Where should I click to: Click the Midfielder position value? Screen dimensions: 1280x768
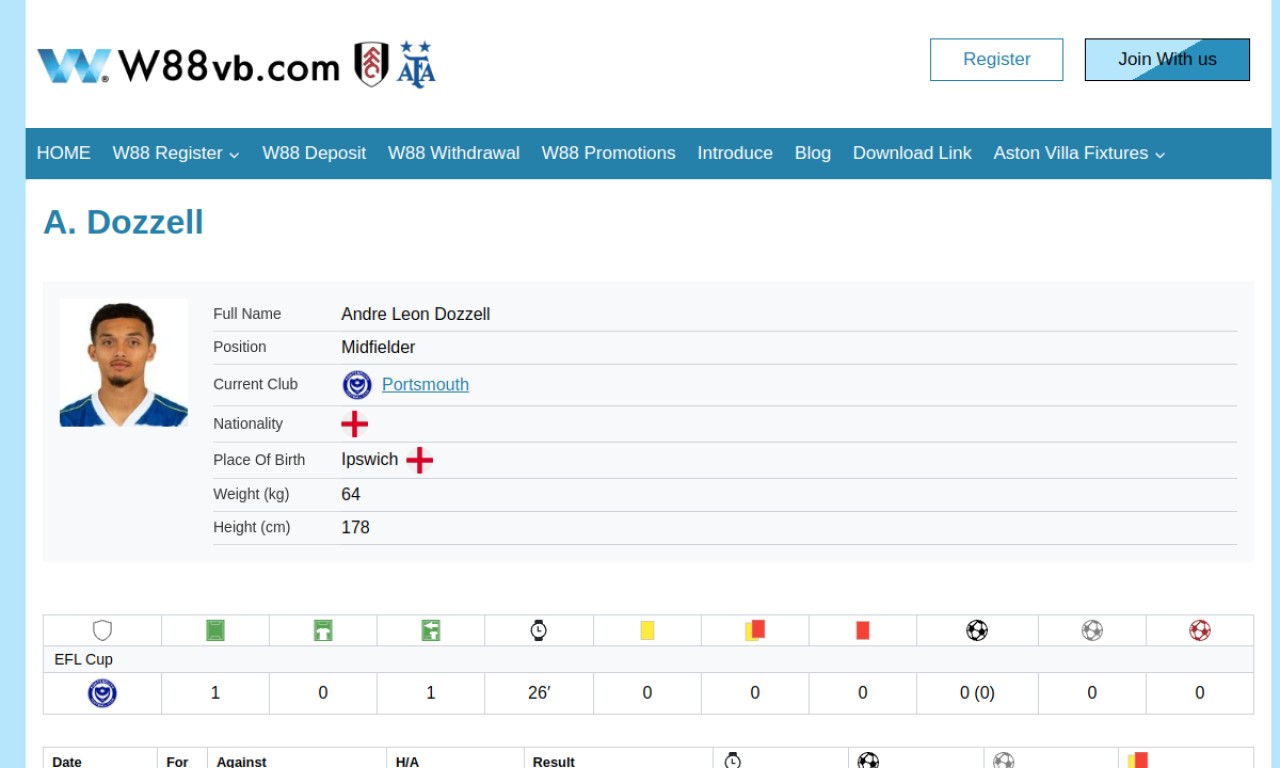pyautogui.click(x=378, y=347)
